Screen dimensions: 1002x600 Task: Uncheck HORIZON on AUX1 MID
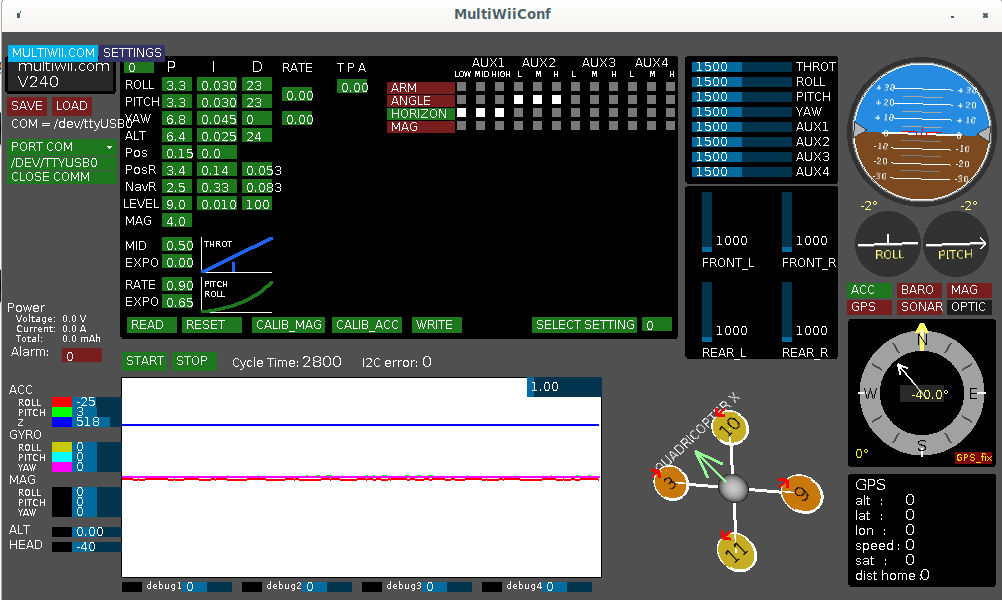[481, 113]
